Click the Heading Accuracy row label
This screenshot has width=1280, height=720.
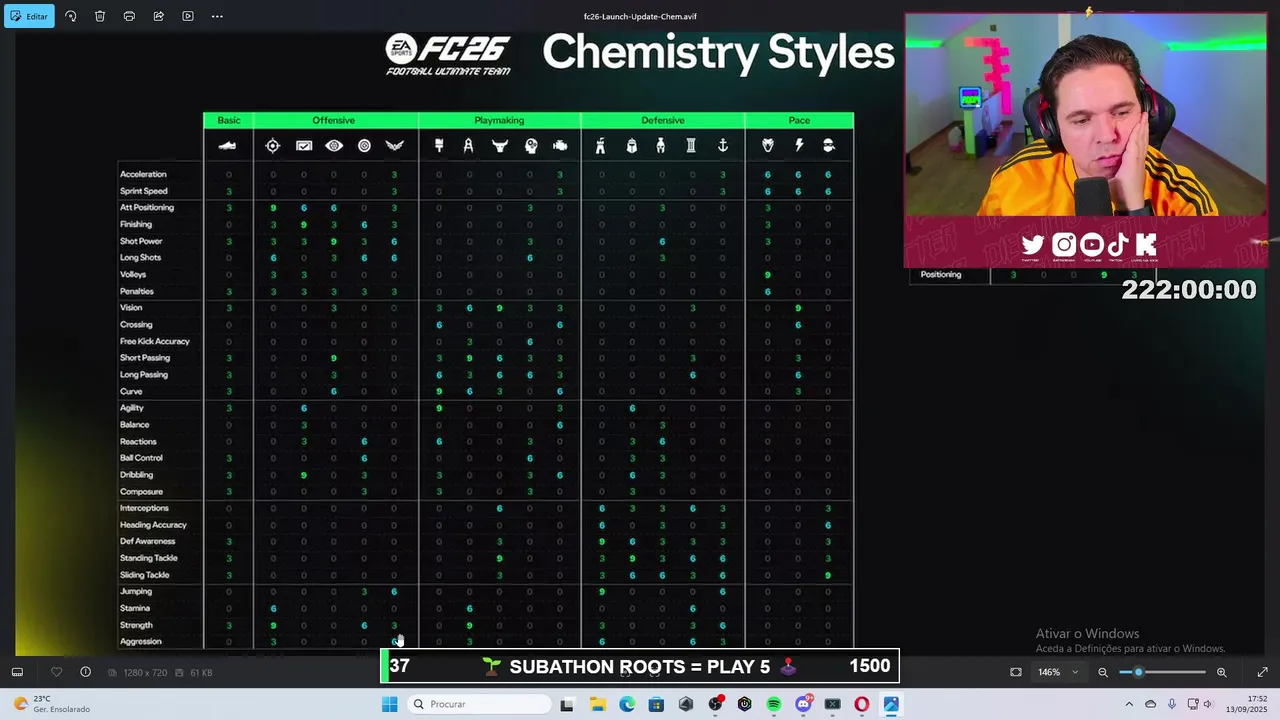(153, 525)
